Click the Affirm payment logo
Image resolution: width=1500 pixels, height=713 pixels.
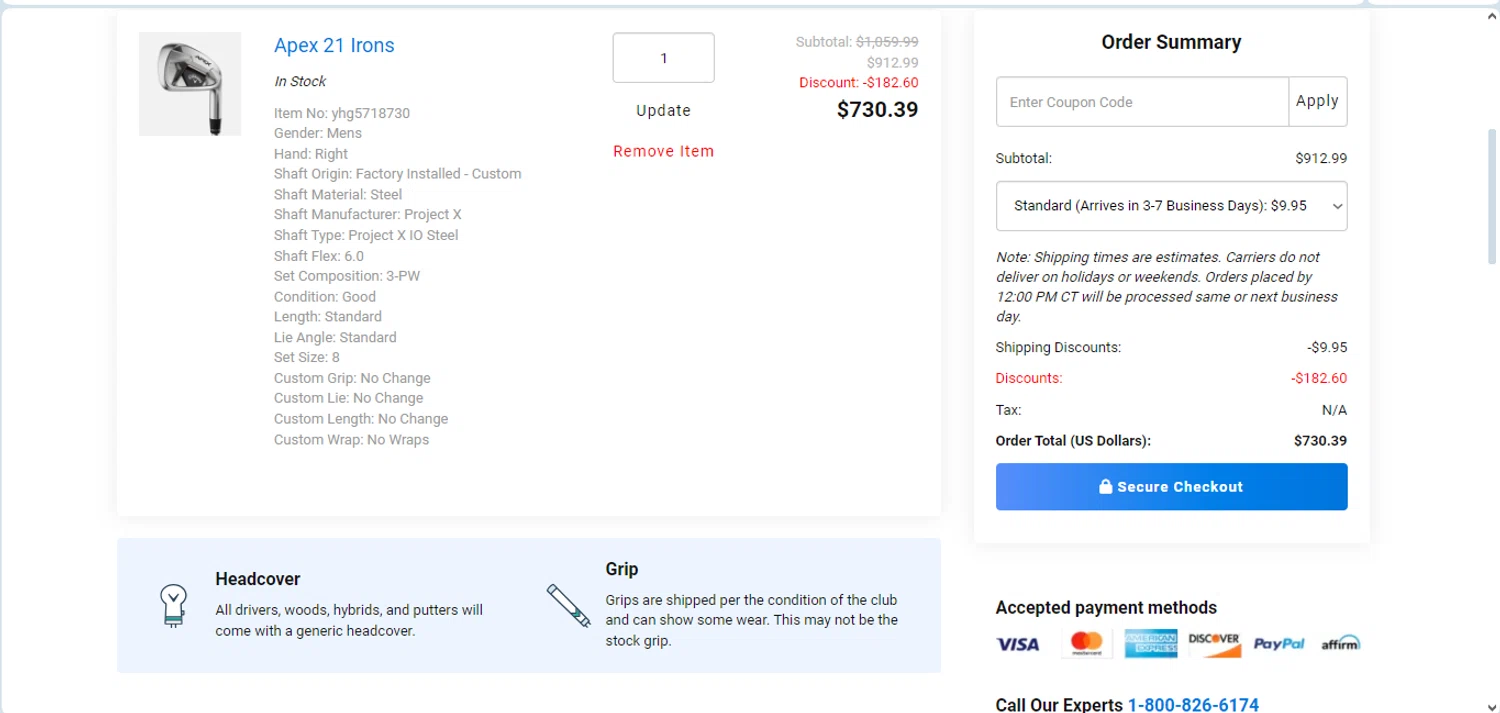[x=1340, y=643]
